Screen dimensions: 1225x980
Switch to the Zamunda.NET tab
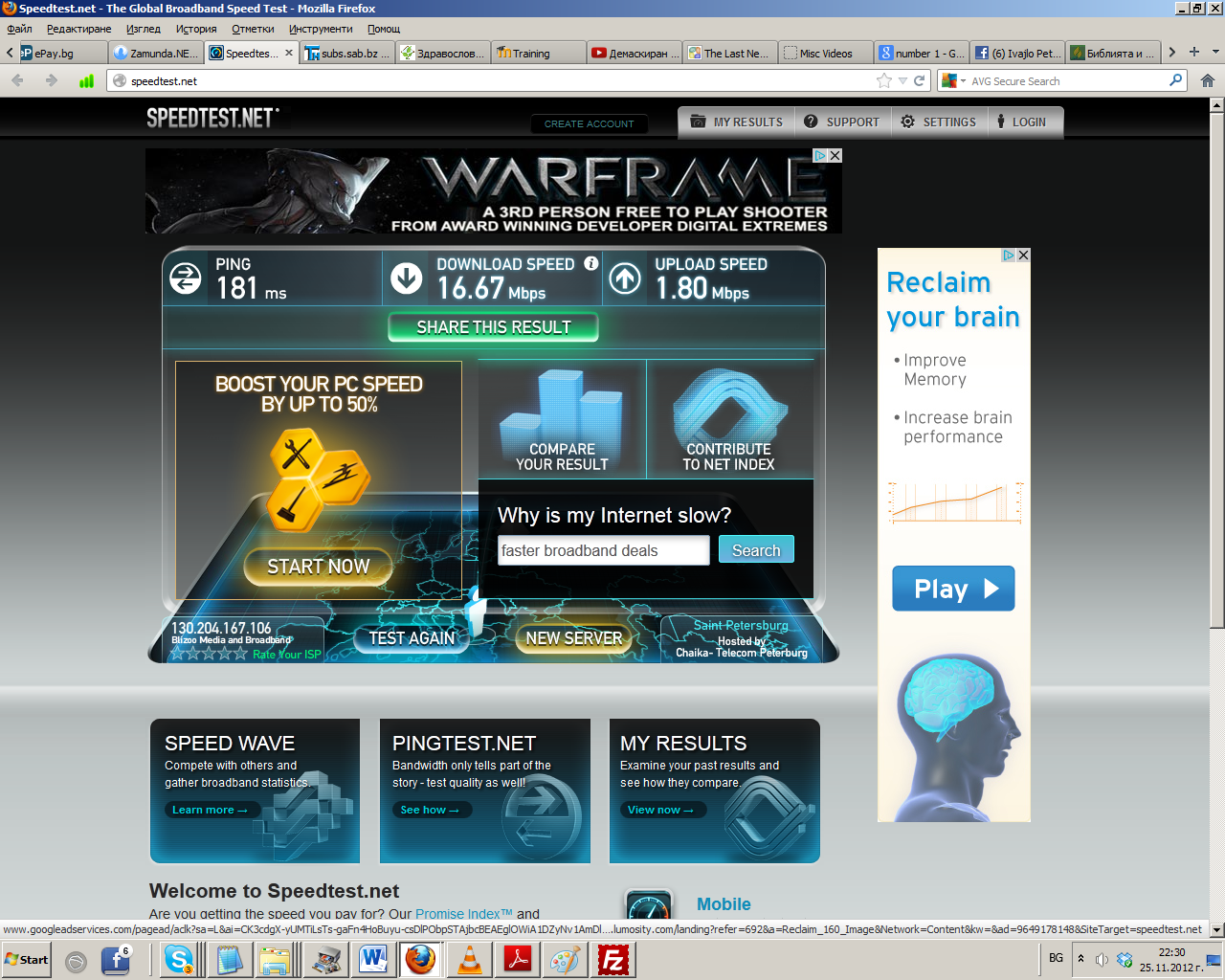pyautogui.click(x=157, y=53)
